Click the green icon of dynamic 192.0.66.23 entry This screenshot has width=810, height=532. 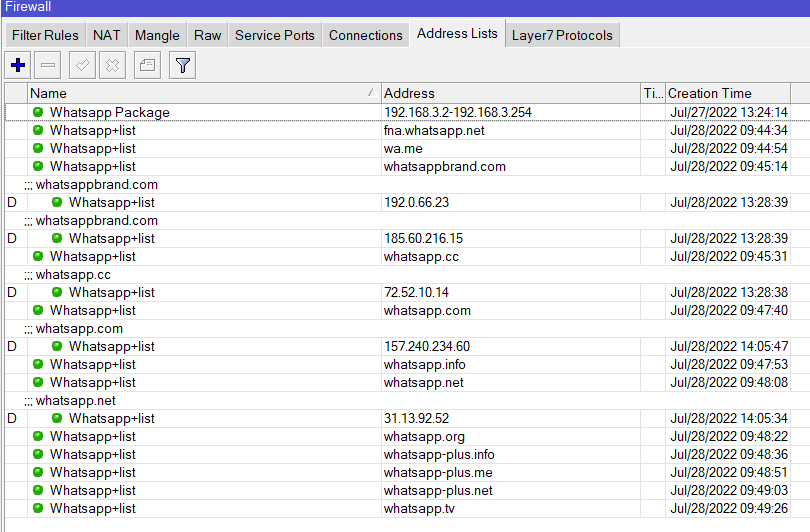pos(57,202)
